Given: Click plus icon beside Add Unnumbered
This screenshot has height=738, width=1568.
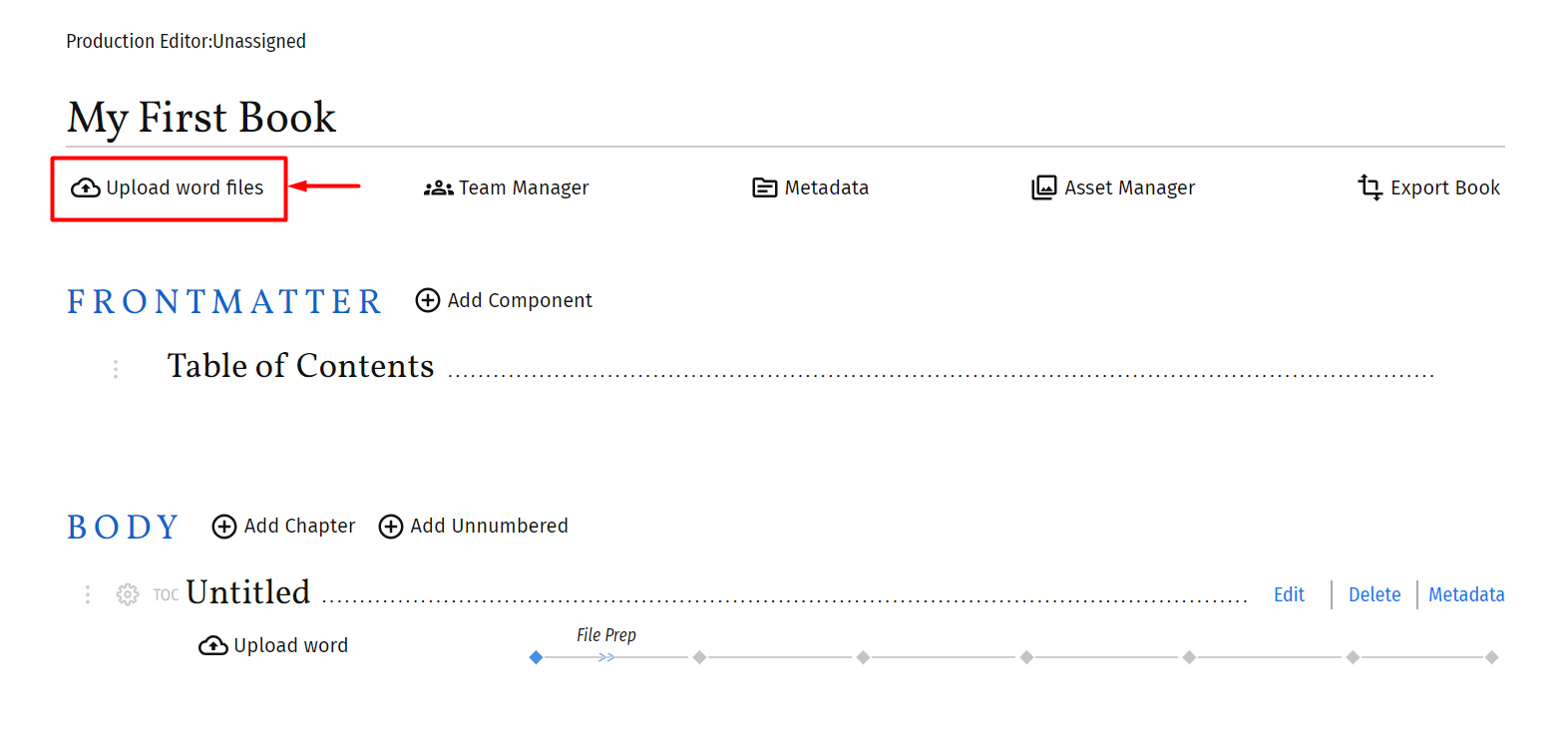Looking at the screenshot, I should tap(391, 527).
